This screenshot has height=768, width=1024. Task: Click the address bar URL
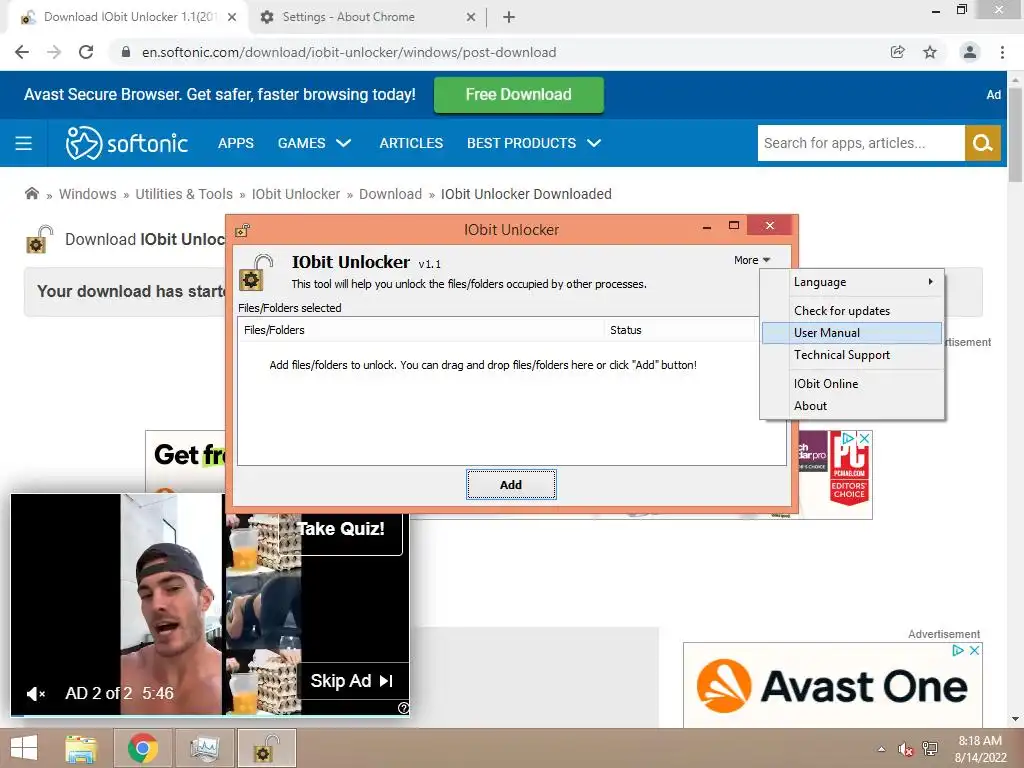(x=349, y=52)
